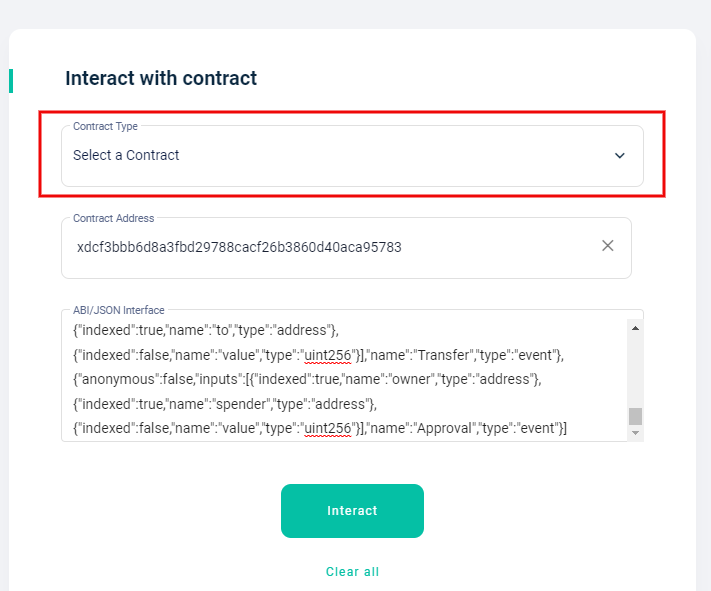Click the Clear all link
Screen dimensions: 711x591
(352, 572)
